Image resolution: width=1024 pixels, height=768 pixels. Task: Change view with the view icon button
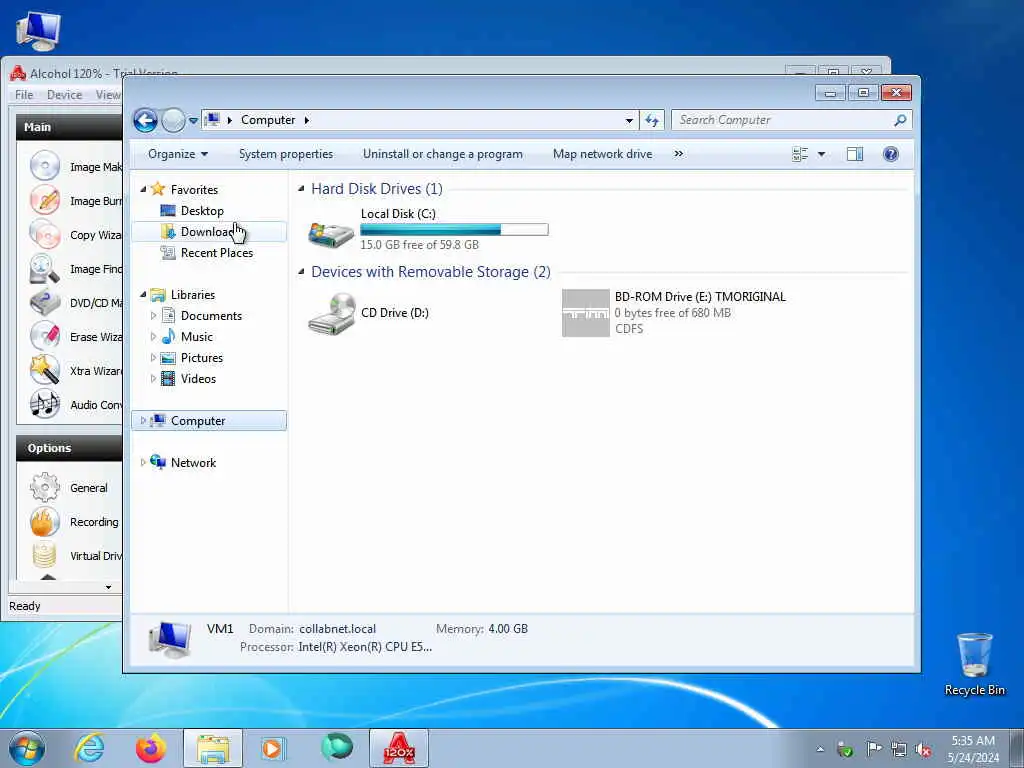click(800, 154)
